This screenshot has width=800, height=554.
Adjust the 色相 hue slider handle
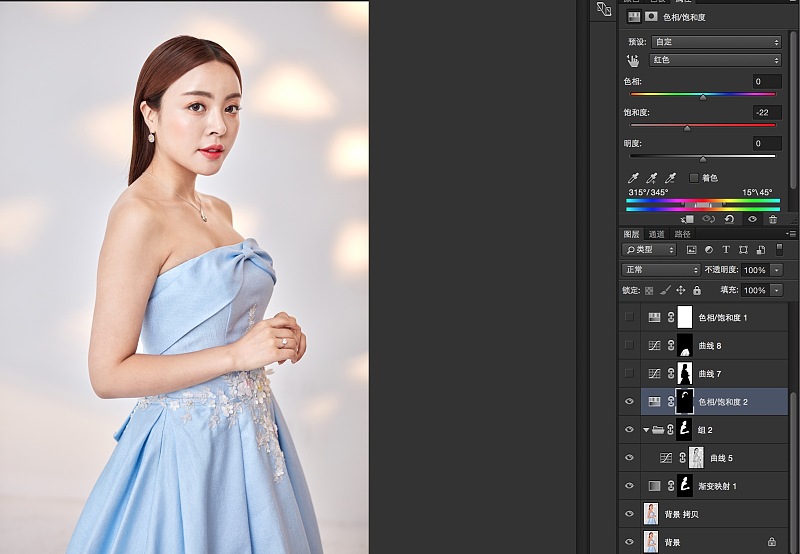(703, 97)
